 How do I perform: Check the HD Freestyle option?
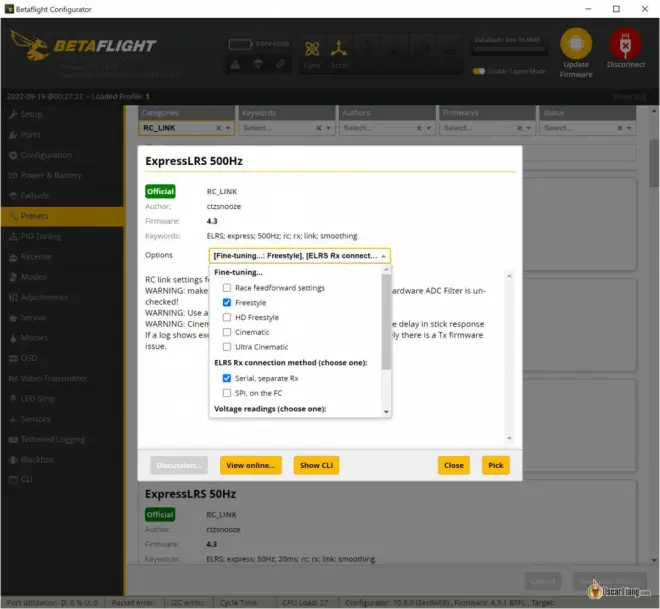pyautogui.click(x=227, y=317)
